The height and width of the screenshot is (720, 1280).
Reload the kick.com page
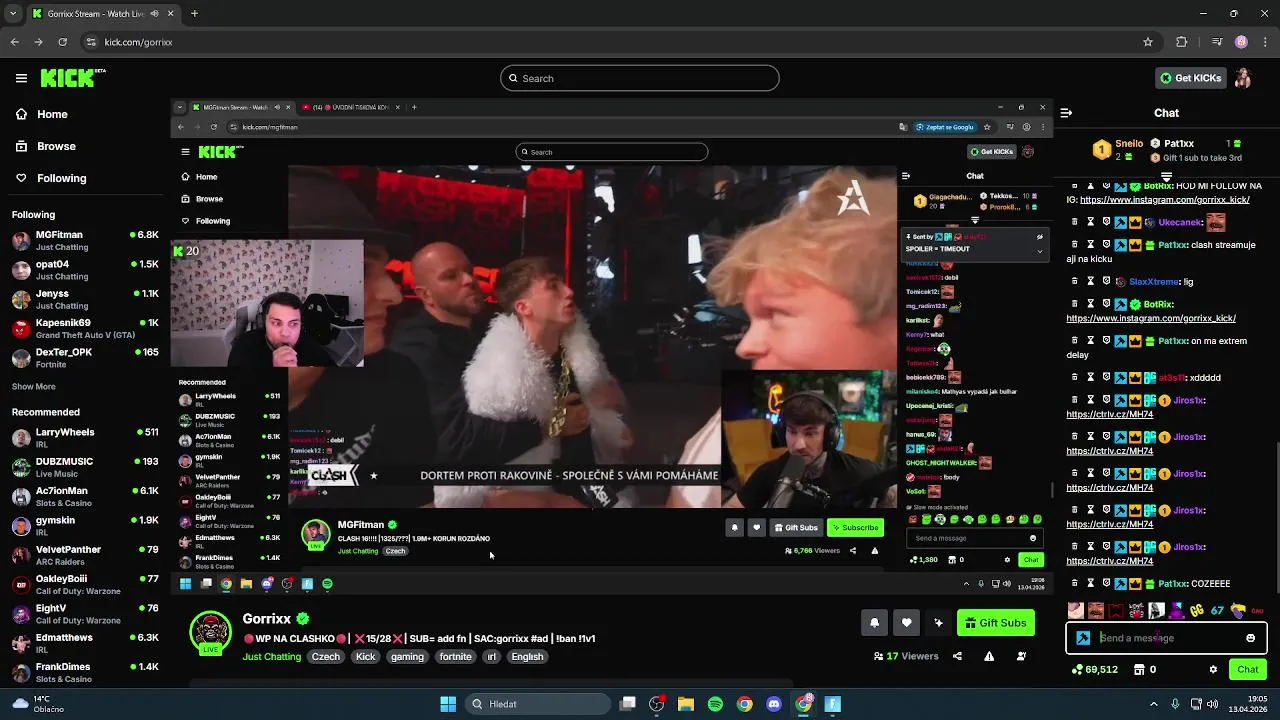62,42
